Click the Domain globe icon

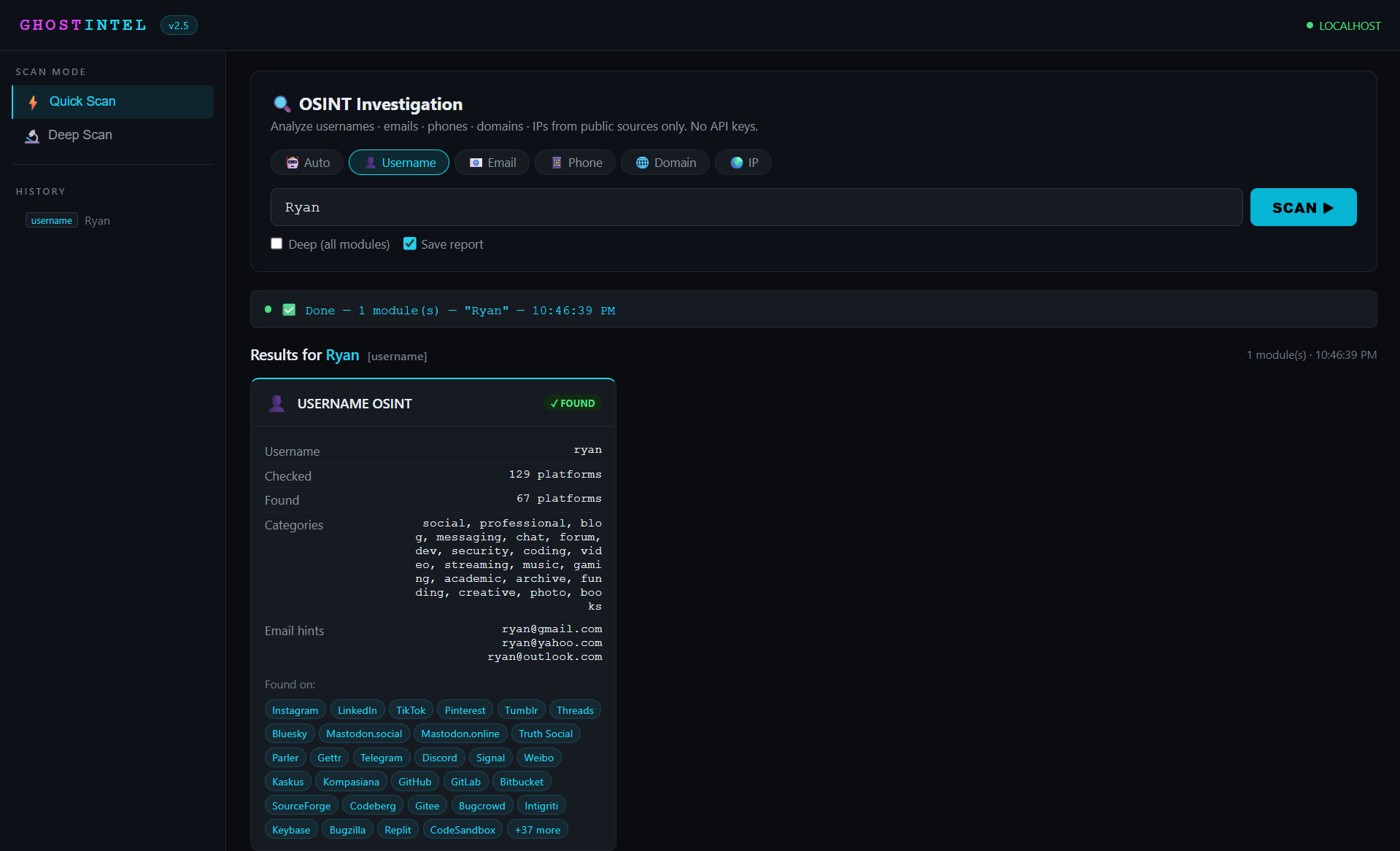642,163
